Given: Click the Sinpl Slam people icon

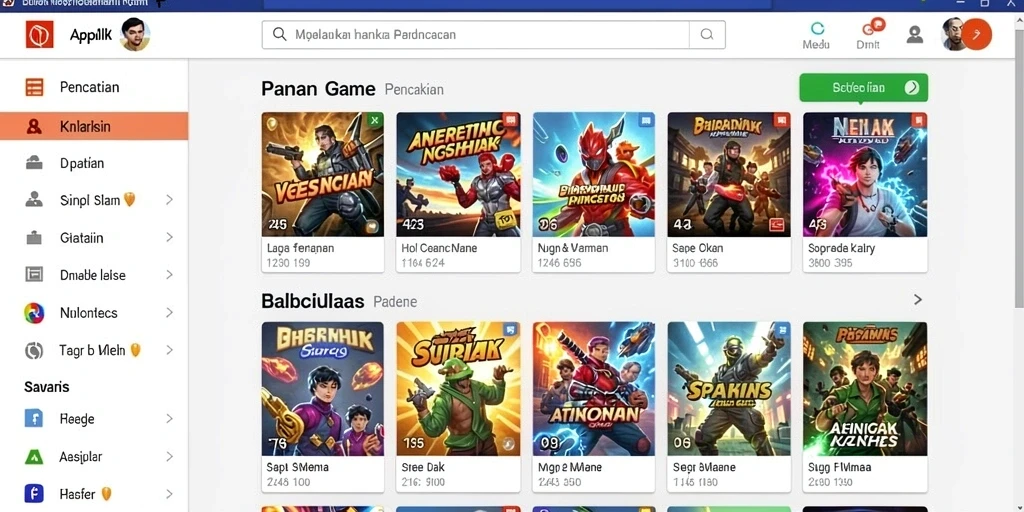Looking at the screenshot, I should click(x=34, y=200).
